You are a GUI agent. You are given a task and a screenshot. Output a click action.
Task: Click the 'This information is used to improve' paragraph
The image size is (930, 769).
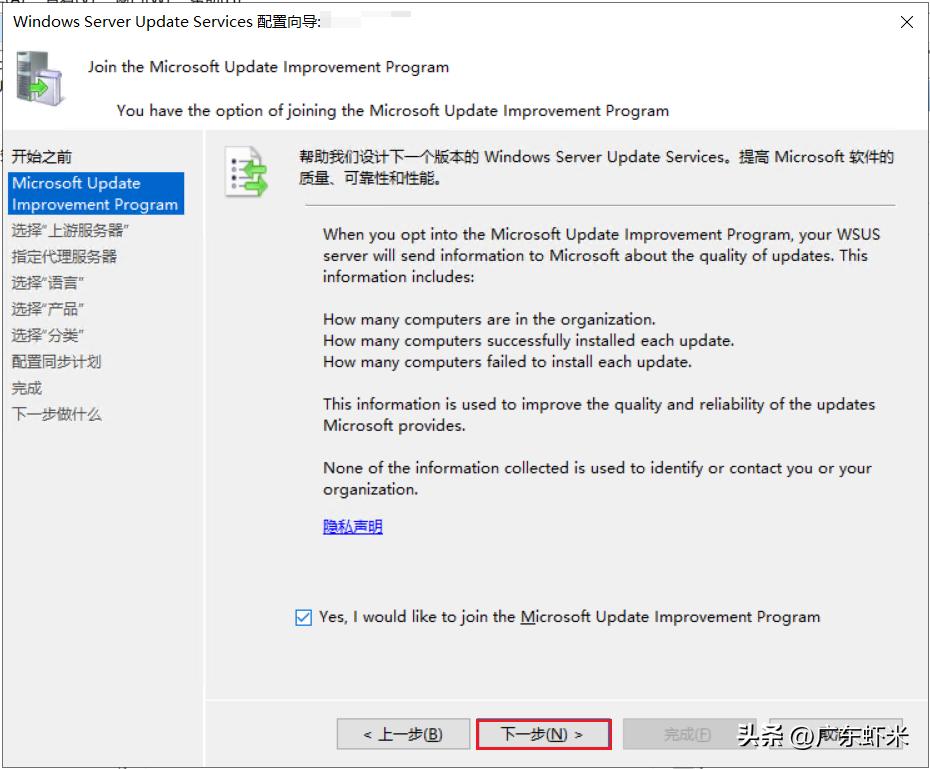click(599, 414)
